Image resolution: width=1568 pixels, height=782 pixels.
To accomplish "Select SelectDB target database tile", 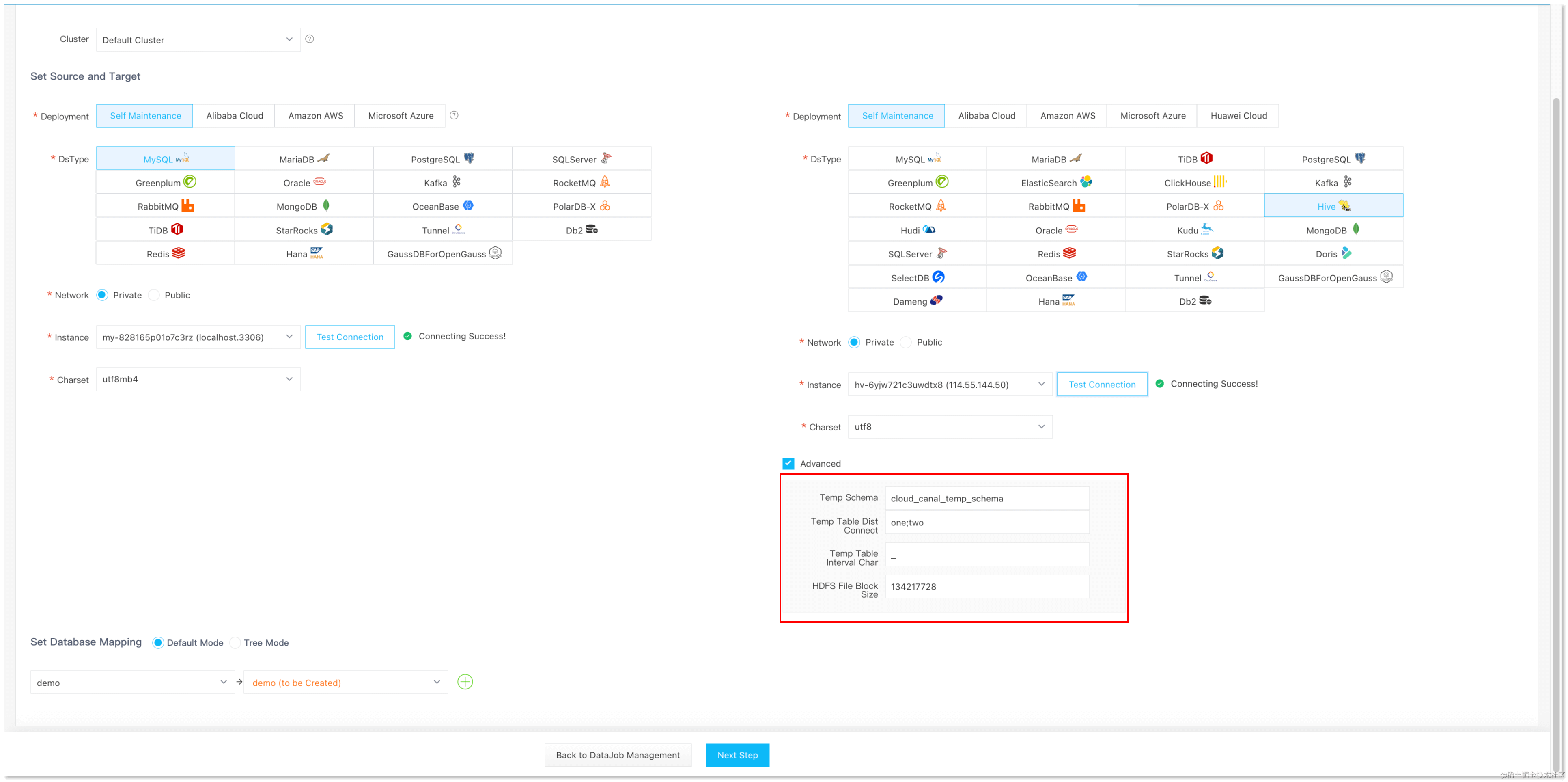I will [x=917, y=277].
